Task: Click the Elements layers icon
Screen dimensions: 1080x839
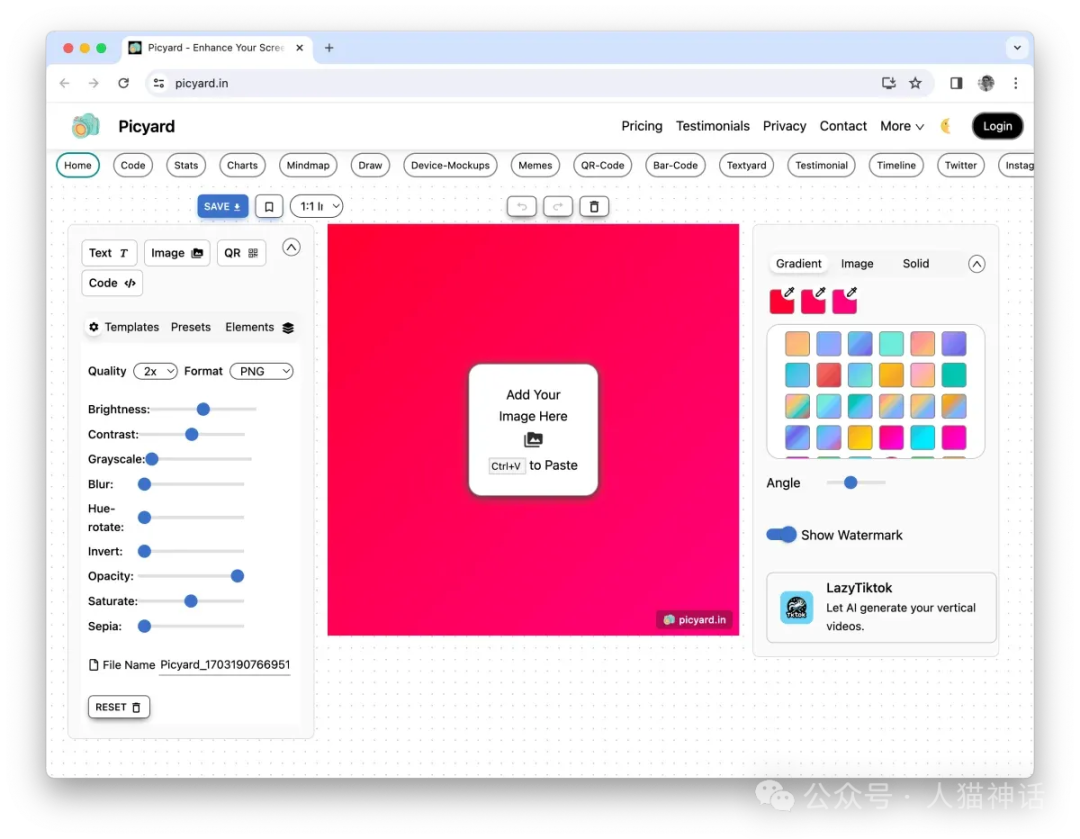Action: point(288,328)
